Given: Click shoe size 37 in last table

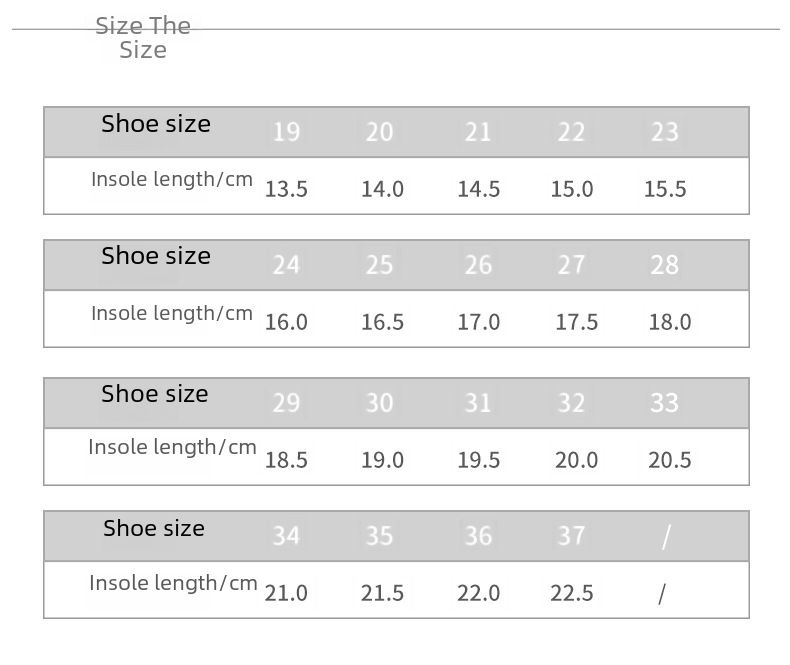Looking at the screenshot, I should [571, 536].
